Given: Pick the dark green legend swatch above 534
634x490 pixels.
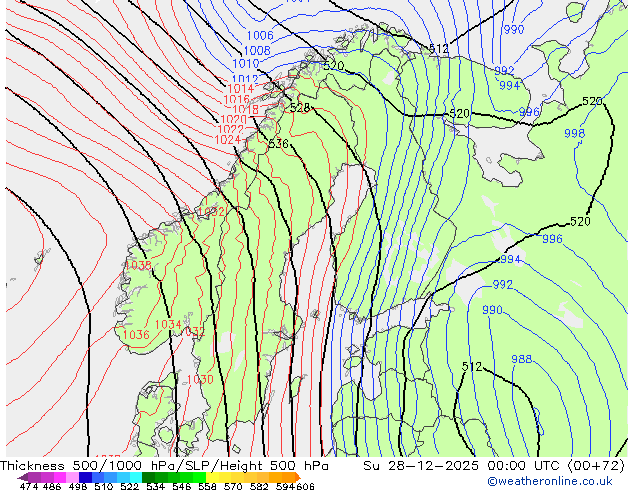Looking at the screenshot, I should [148, 477].
